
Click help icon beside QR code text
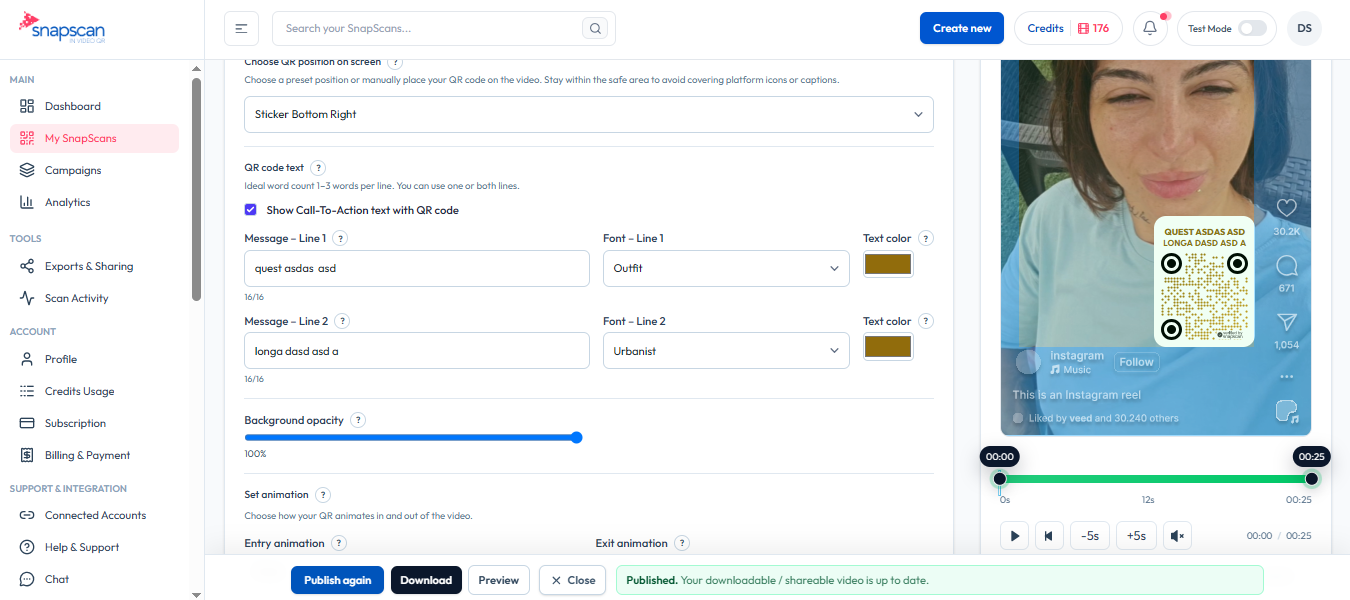coord(318,168)
